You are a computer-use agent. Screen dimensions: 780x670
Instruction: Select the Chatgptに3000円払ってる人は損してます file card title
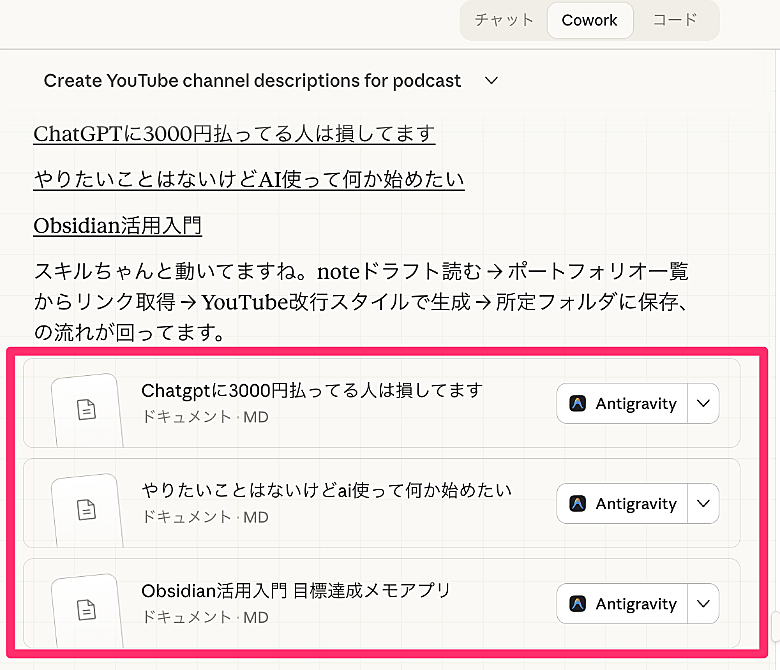312,390
